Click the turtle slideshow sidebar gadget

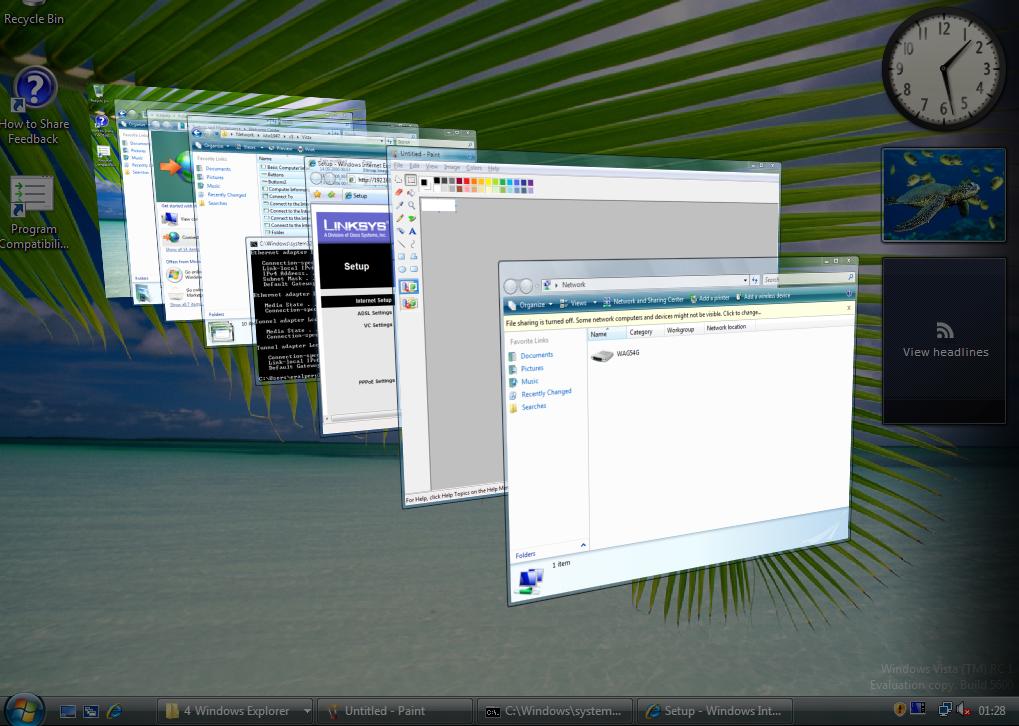(x=944, y=195)
